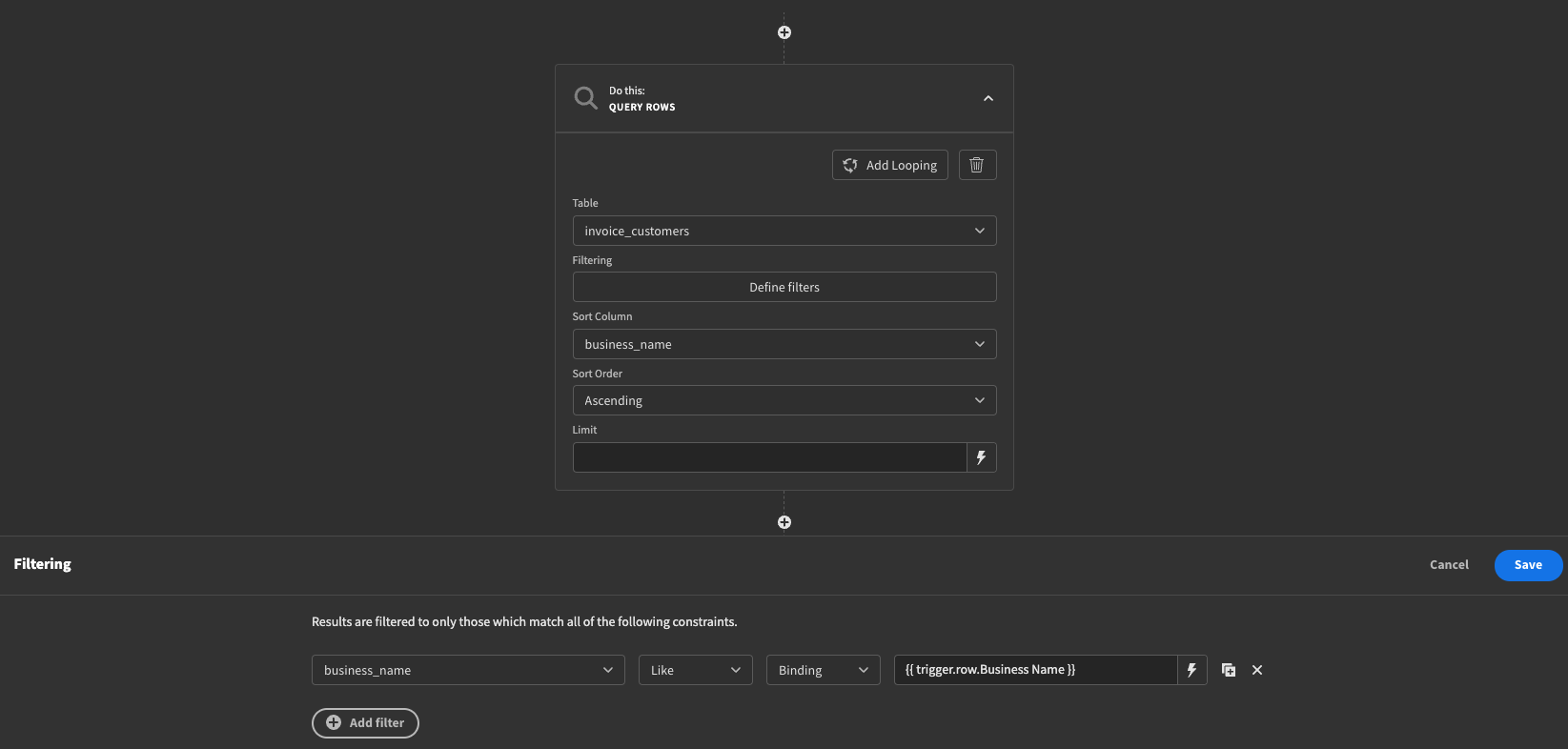The width and height of the screenshot is (1568, 749).
Task: Click the plus icon above Query Rows step
Action: pyautogui.click(x=784, y=32)
